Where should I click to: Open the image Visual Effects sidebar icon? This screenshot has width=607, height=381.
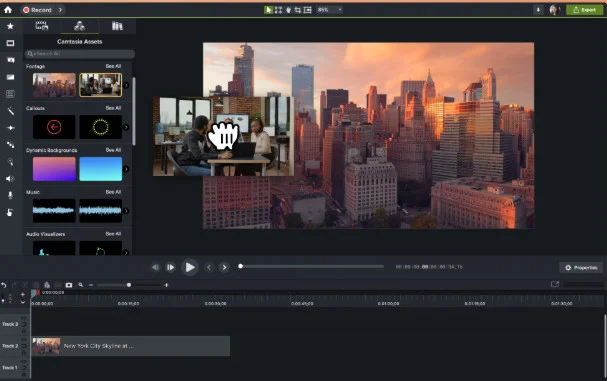[10, 77]
